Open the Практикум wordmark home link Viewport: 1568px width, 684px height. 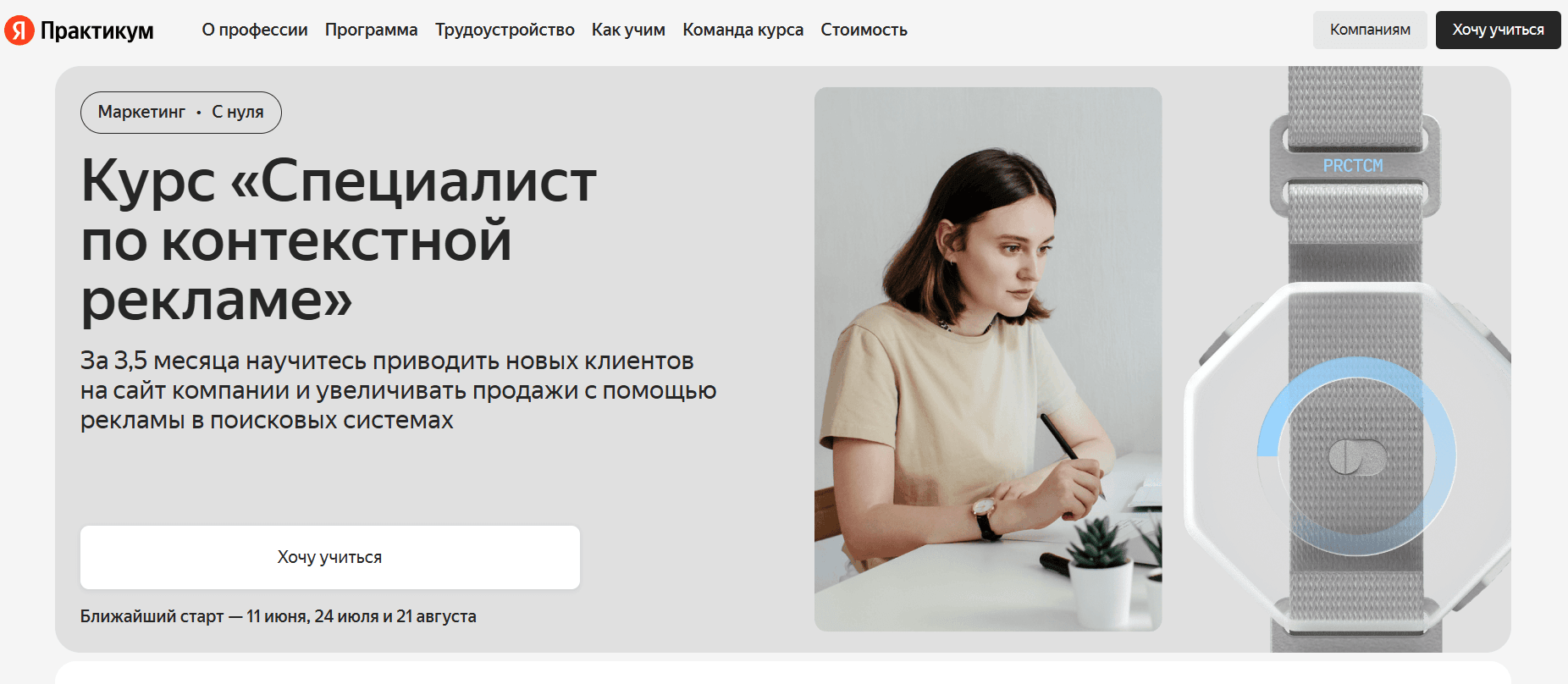97,31
